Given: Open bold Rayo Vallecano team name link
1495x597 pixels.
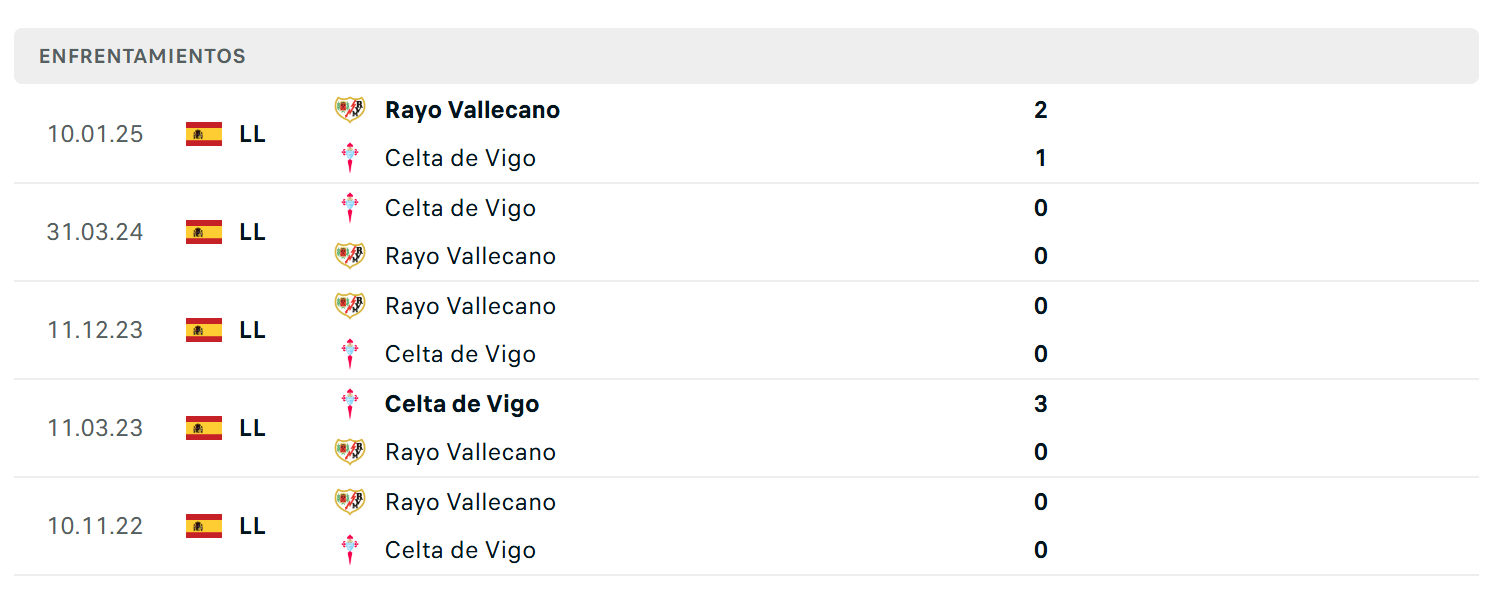Looking at the screenshot, I should pos(472,110).
